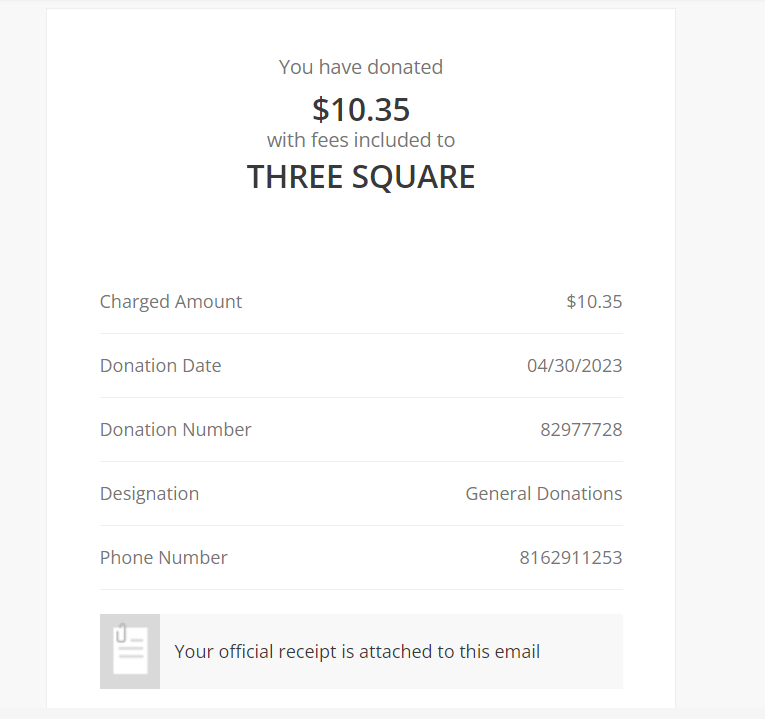Screen dimensions: 765x719
Task: Click the "You have donated" text
Action: point(361,67)
